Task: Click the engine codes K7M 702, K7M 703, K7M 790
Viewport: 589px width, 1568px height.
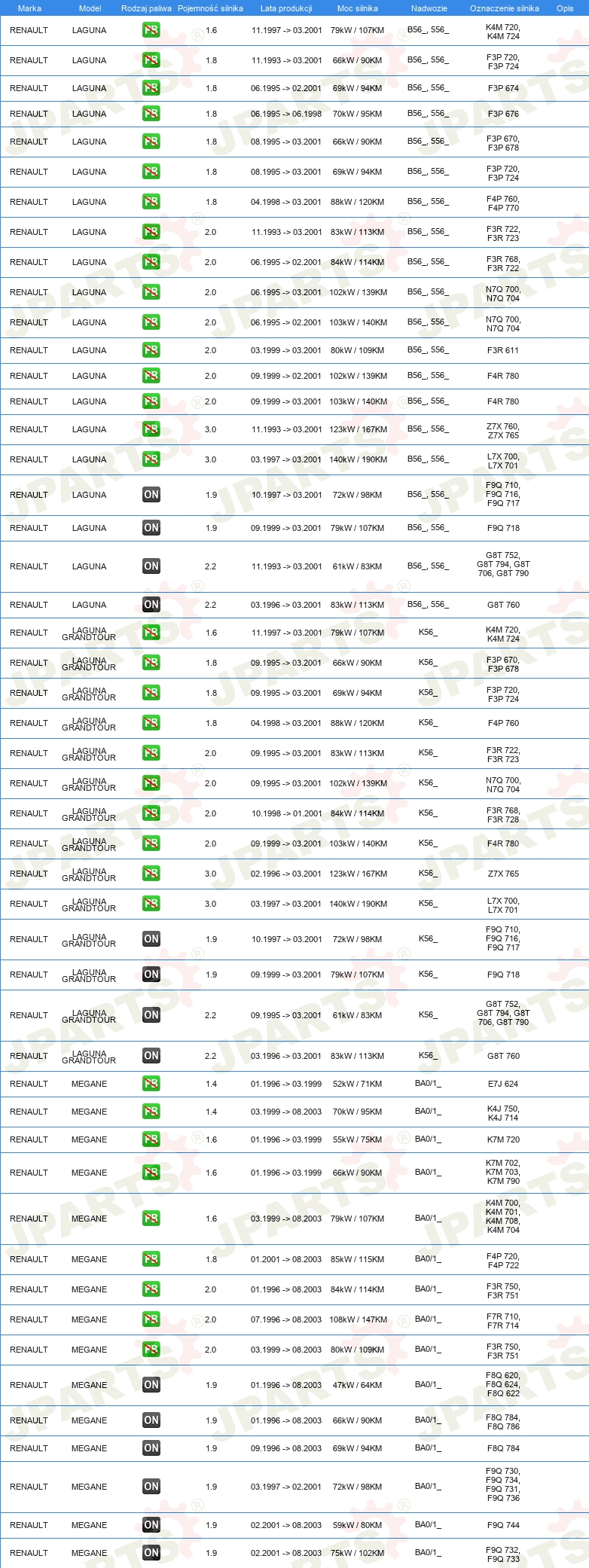Action: point(503,1172)
